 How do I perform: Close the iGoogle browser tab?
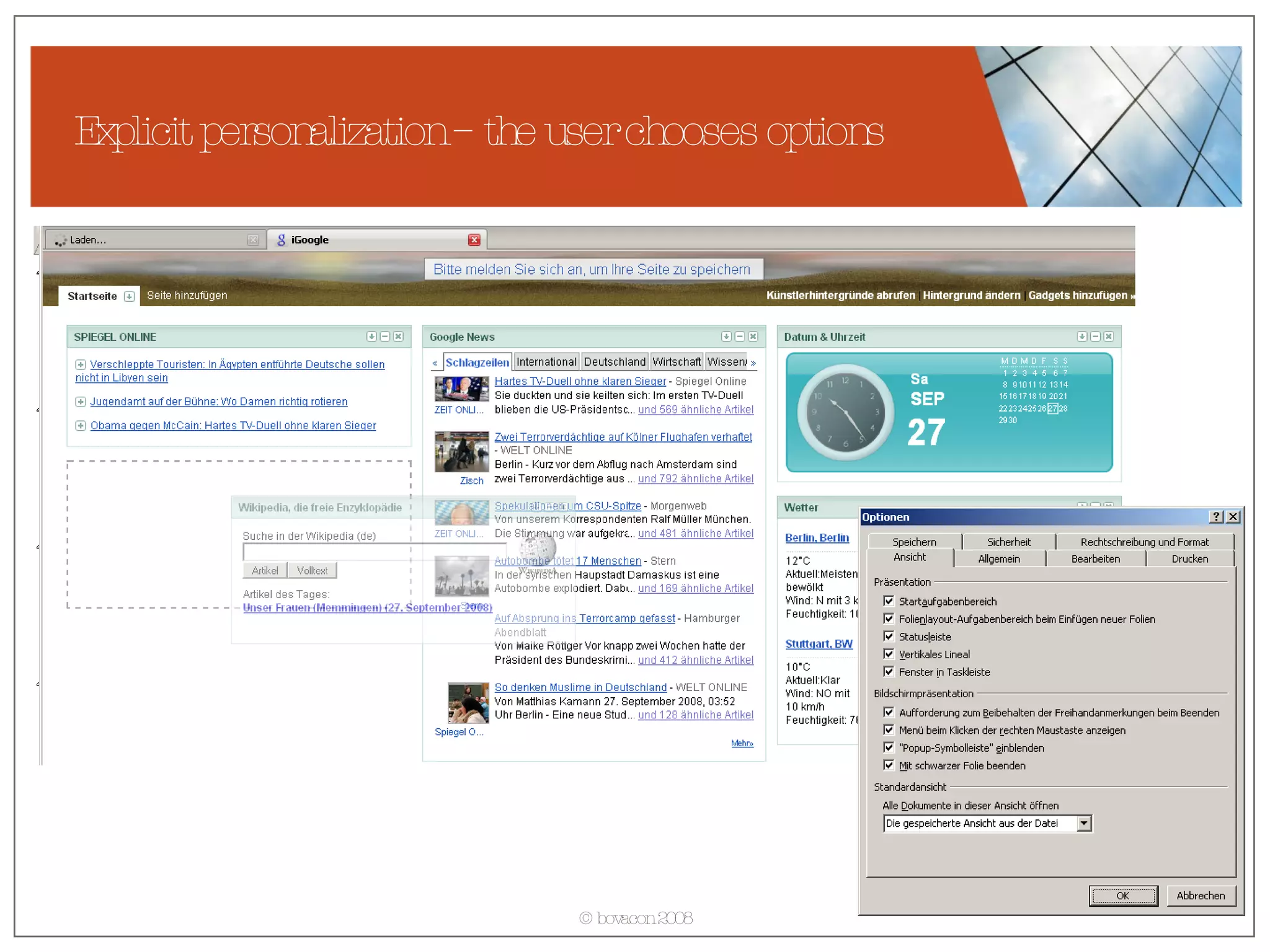[x=474, y=240]
